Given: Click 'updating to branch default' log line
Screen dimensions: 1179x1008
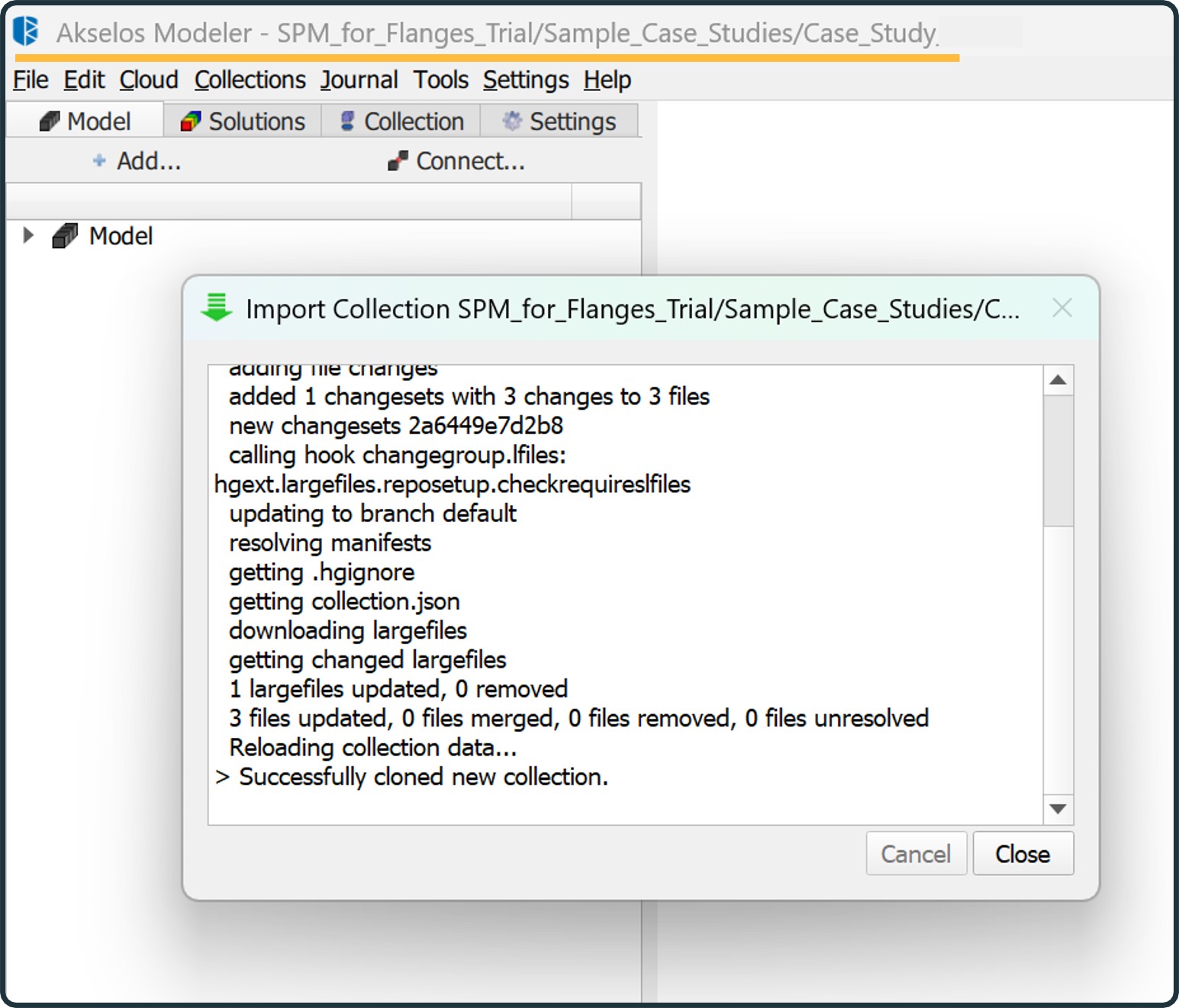Looking at the screenshot, I should point(373,513).
